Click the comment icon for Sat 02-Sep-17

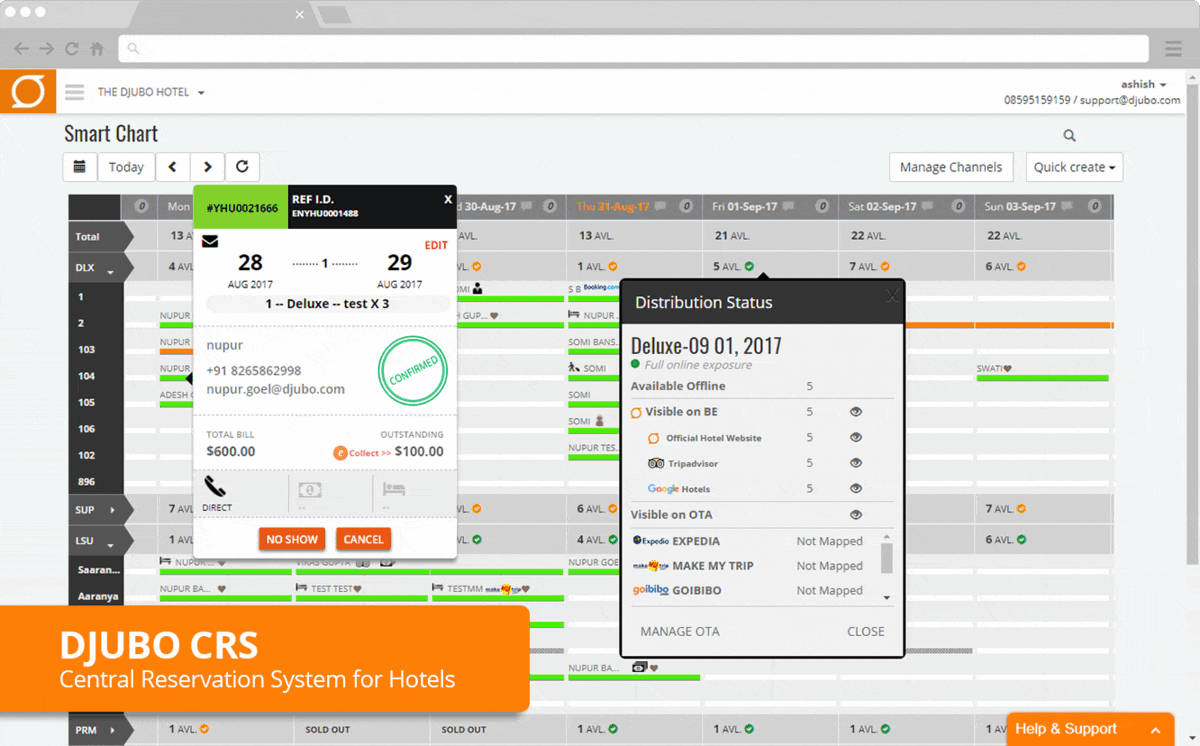[x=926, y=207]
